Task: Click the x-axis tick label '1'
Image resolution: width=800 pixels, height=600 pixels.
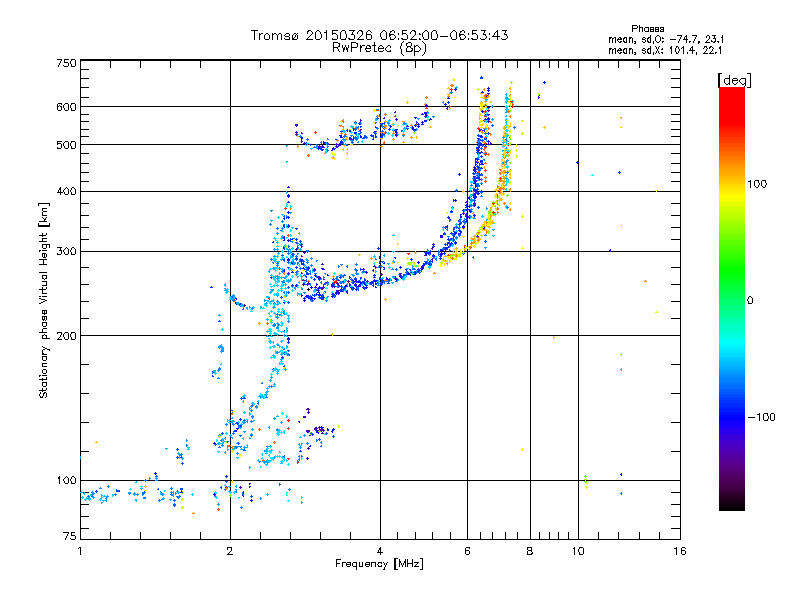Action: coord(80,551)
